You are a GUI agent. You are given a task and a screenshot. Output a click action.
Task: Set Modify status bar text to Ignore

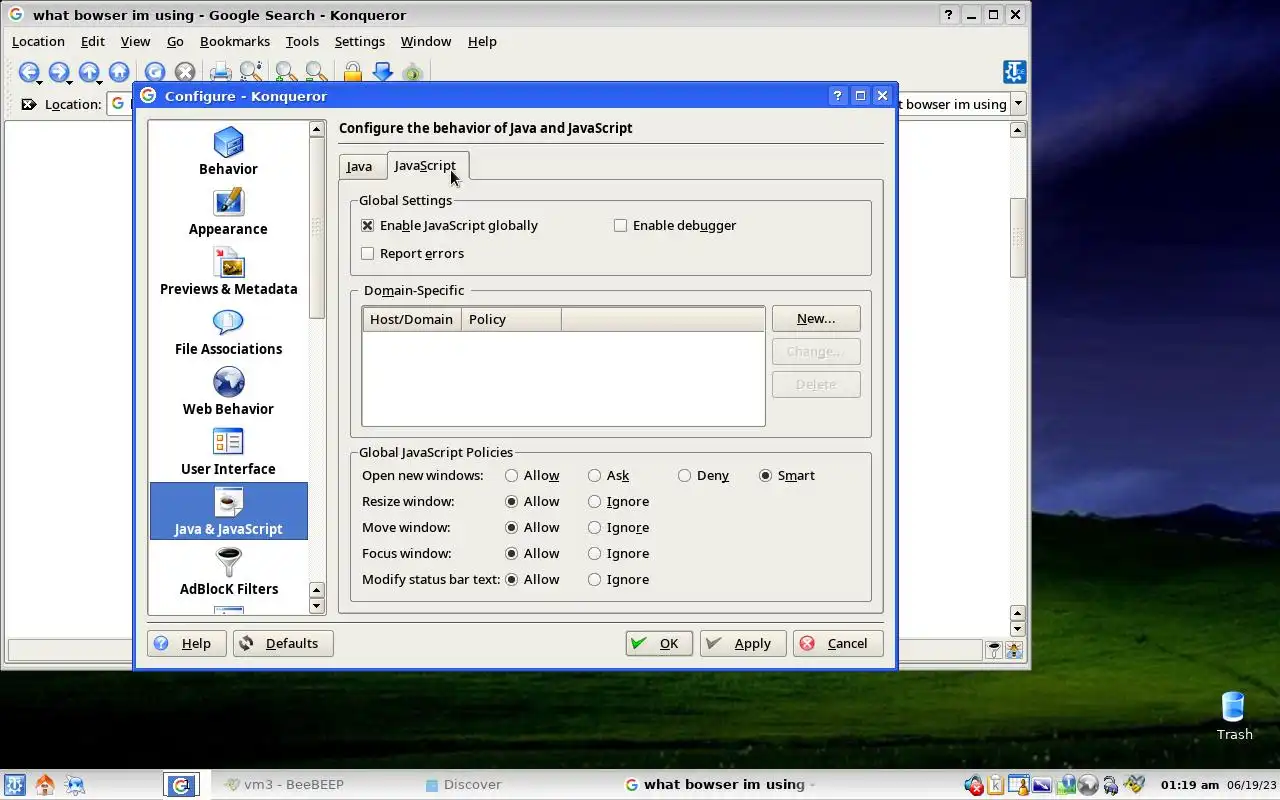pyautogui.click(x=594, y=580)
